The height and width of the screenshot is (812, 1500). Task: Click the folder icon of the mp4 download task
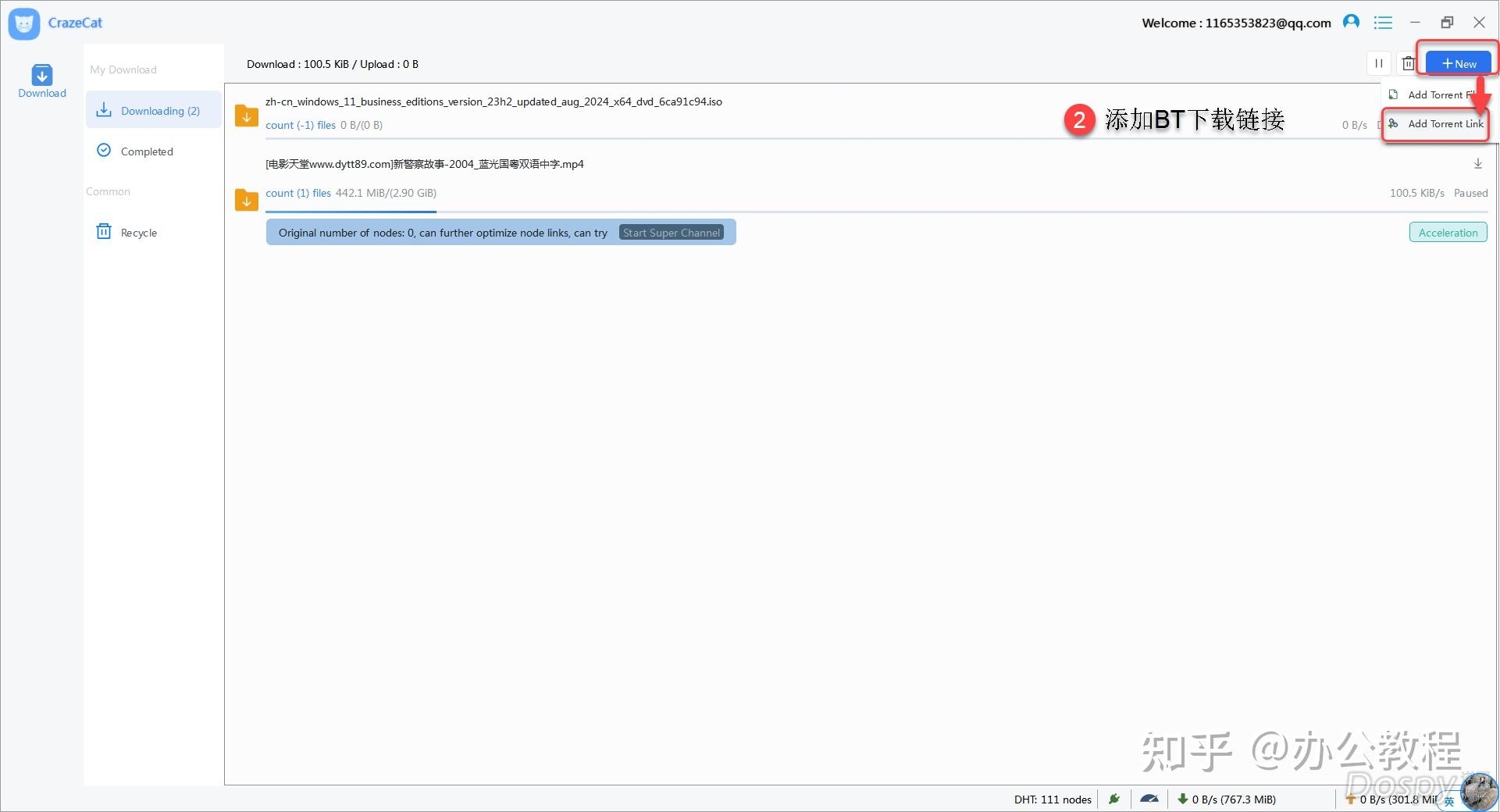coord(247,200)
